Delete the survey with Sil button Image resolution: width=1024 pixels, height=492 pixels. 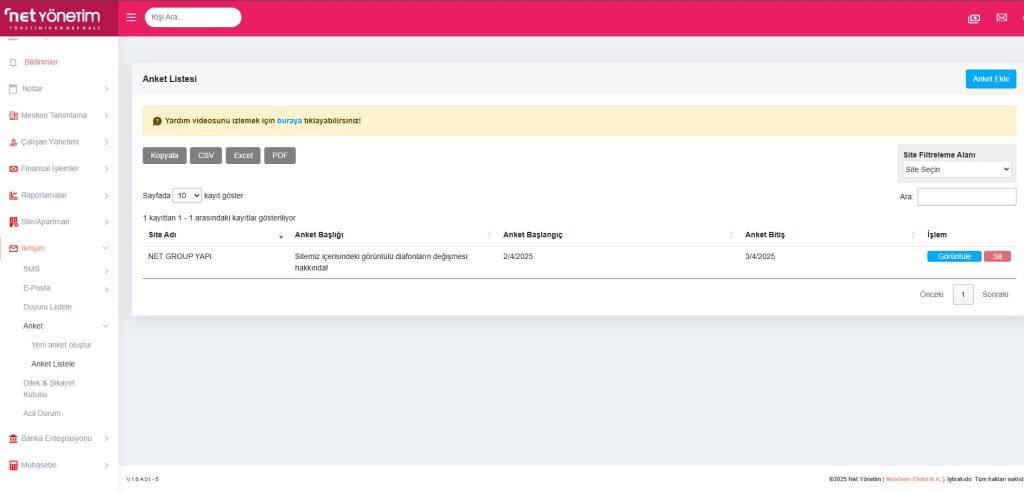pyautogui.click(x=997, y=256)
